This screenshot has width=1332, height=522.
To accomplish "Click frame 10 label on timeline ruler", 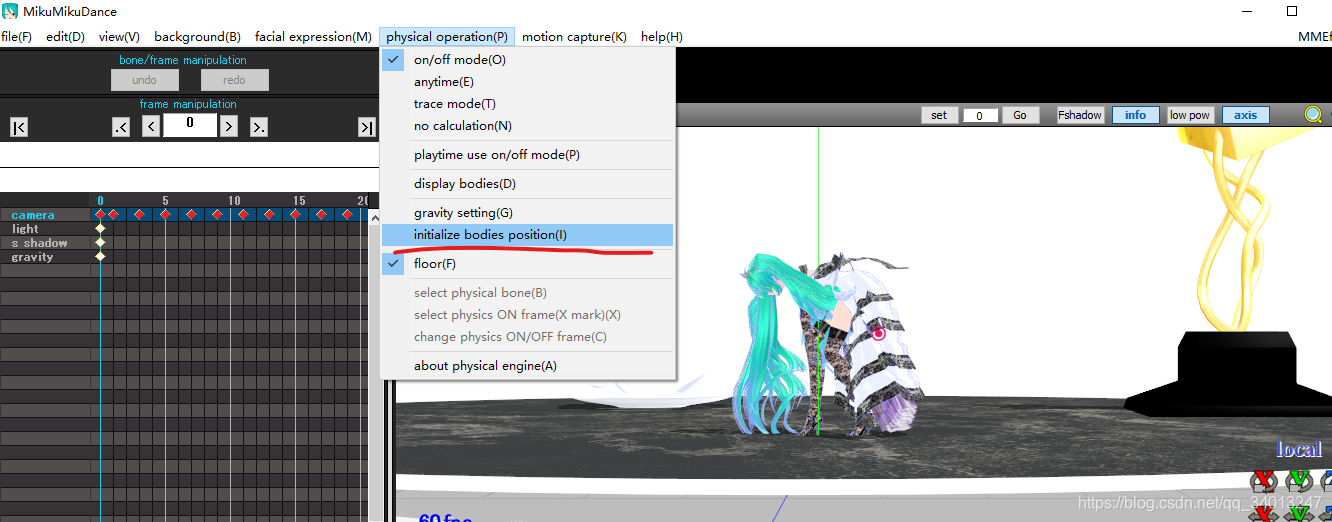I will [234, 201].
